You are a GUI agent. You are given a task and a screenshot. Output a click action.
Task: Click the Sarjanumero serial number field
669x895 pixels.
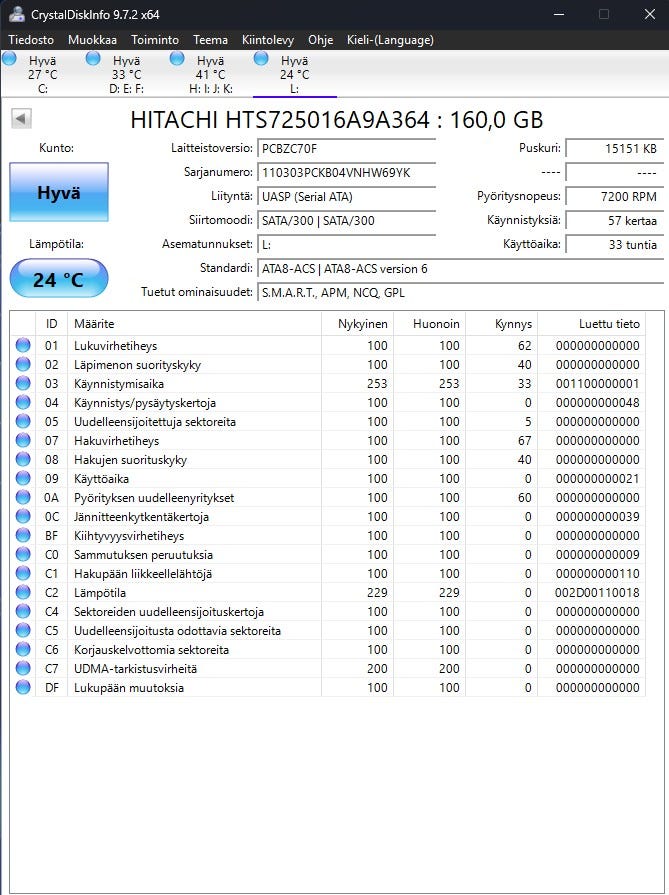pyautogui.click(x=346, y=172)
